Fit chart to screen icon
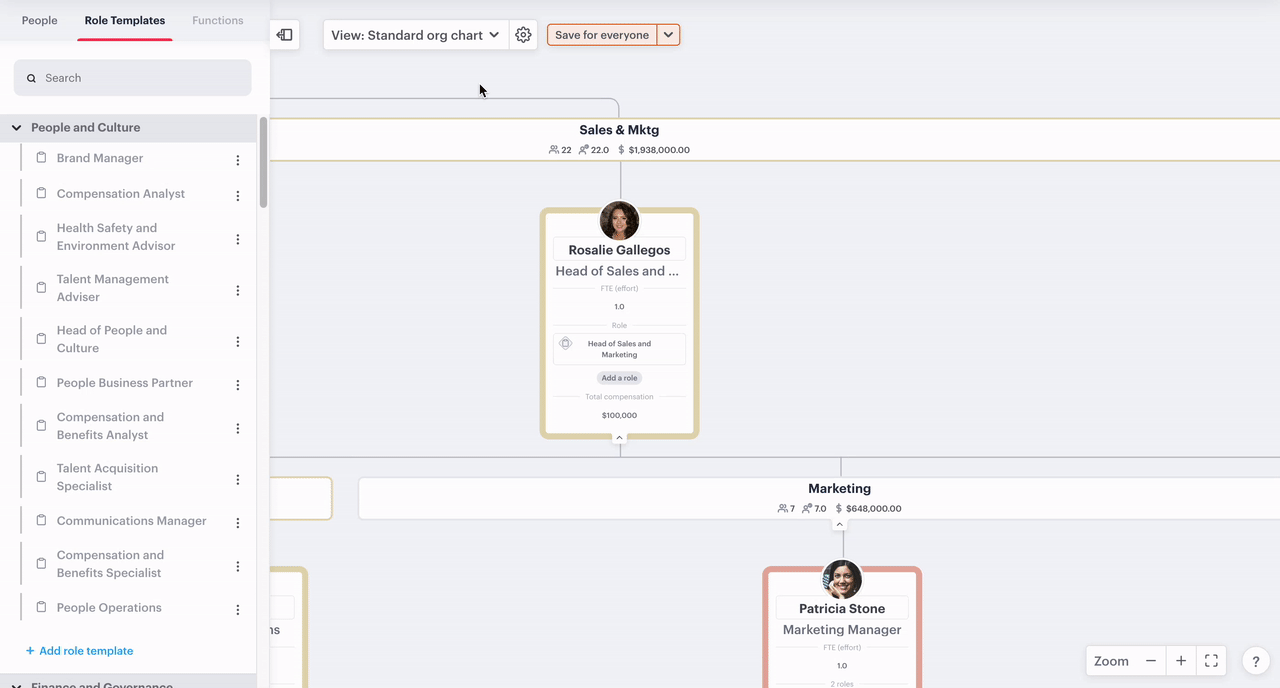The height and width of the screenshot is (688, 1280). point(1211,661)
